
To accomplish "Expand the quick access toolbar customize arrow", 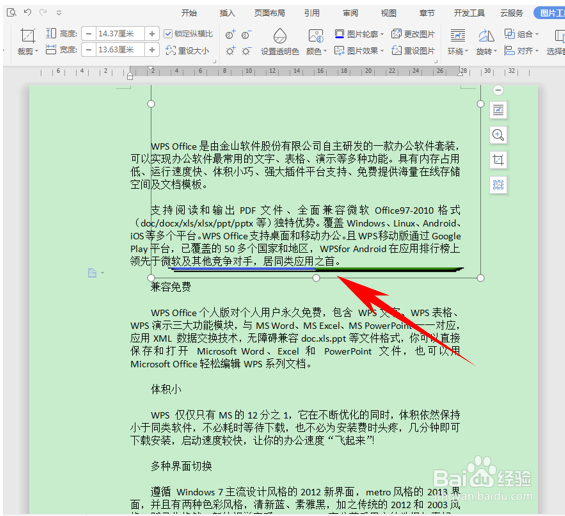I will point(59,13).
